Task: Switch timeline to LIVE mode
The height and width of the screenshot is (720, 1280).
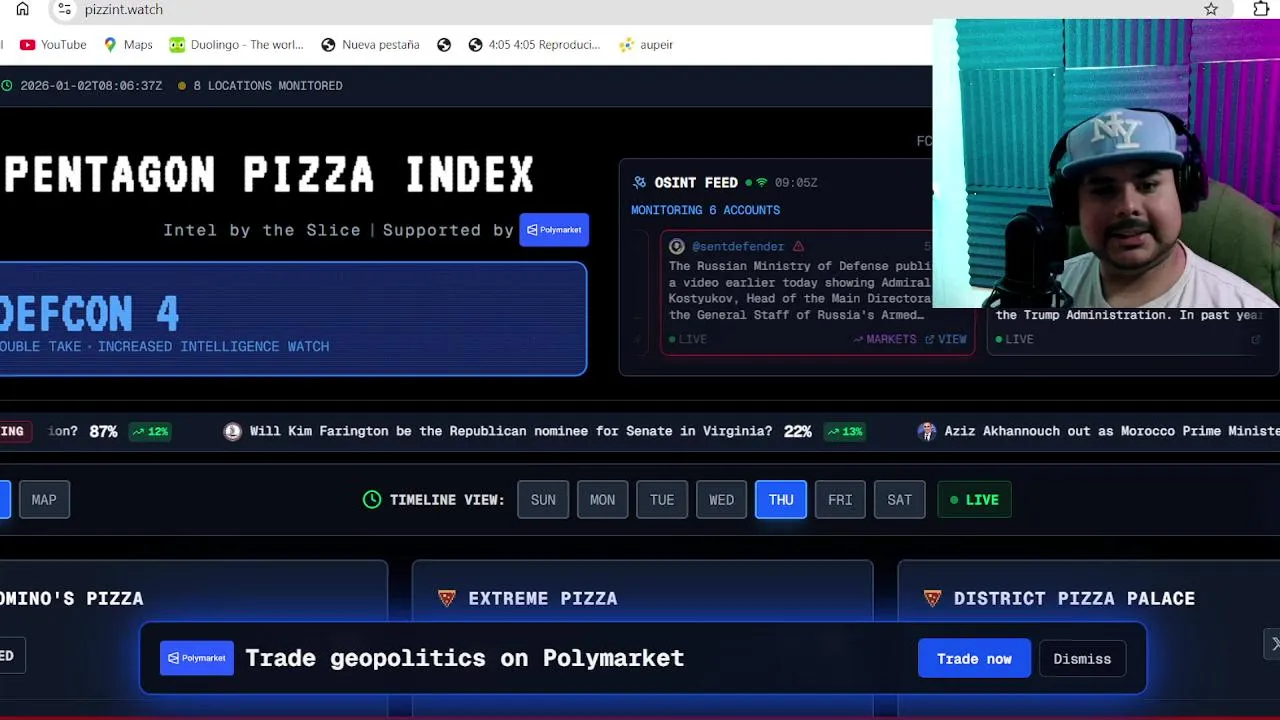Action: tap(974, 500)
